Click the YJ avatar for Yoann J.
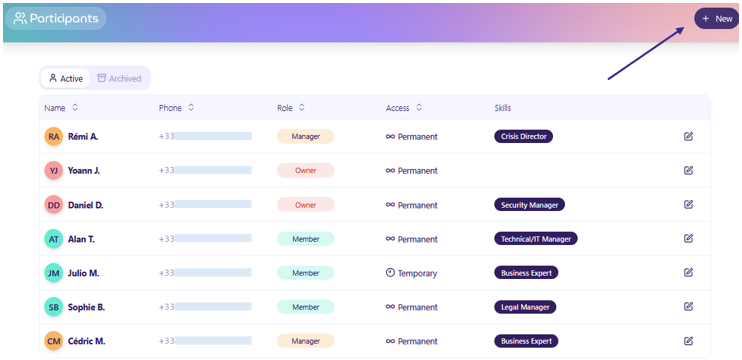This screenshot has height=360, width=742. (53, 171)
